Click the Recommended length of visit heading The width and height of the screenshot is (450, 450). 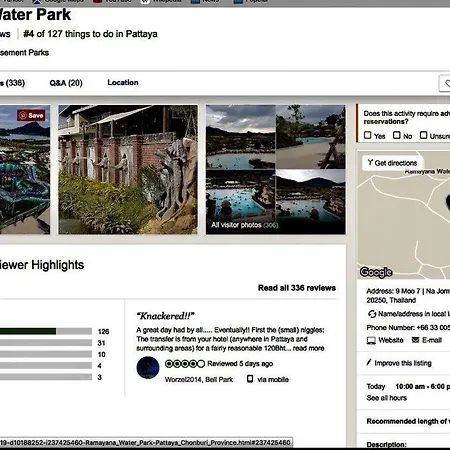408,421
